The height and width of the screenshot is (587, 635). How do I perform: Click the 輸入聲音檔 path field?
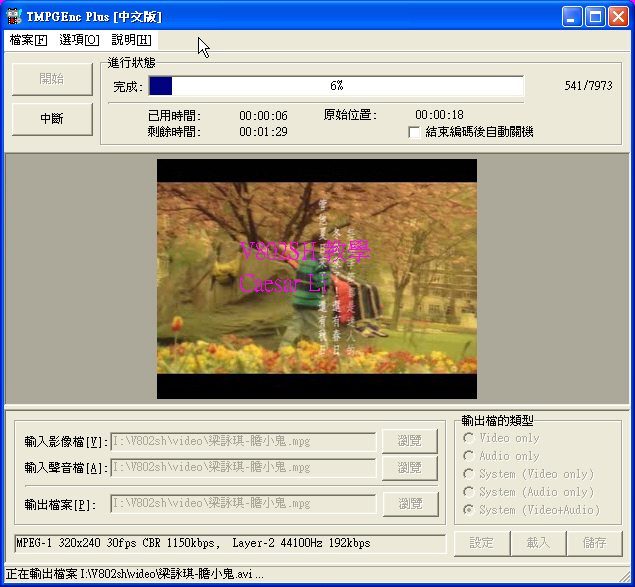[x=243, y=467]
